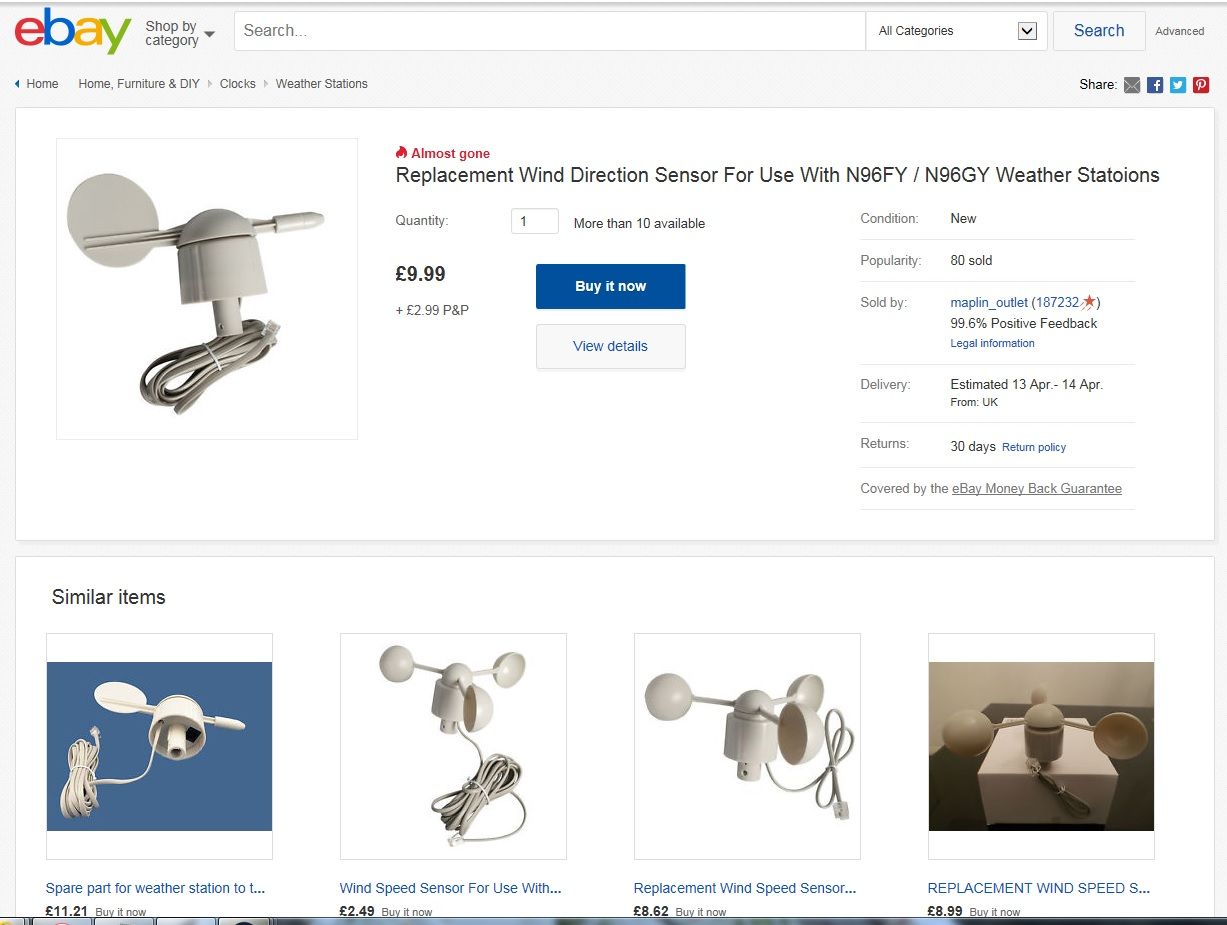Viewport: 1227px width, 925px height.
Task: Click the blue Search button
Action: [1098, 31]
